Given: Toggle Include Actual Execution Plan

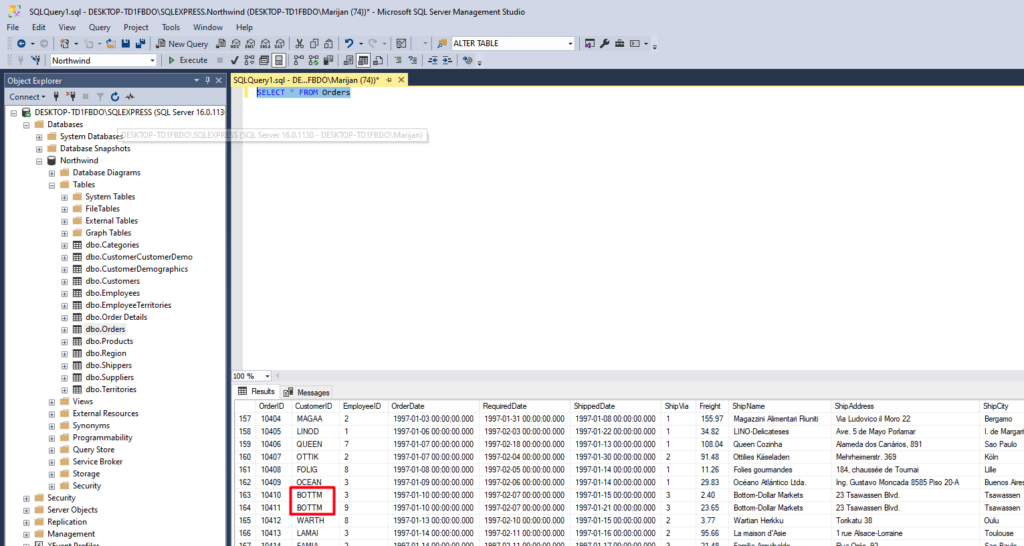Looking at the screenshot, I should point(298,60).
